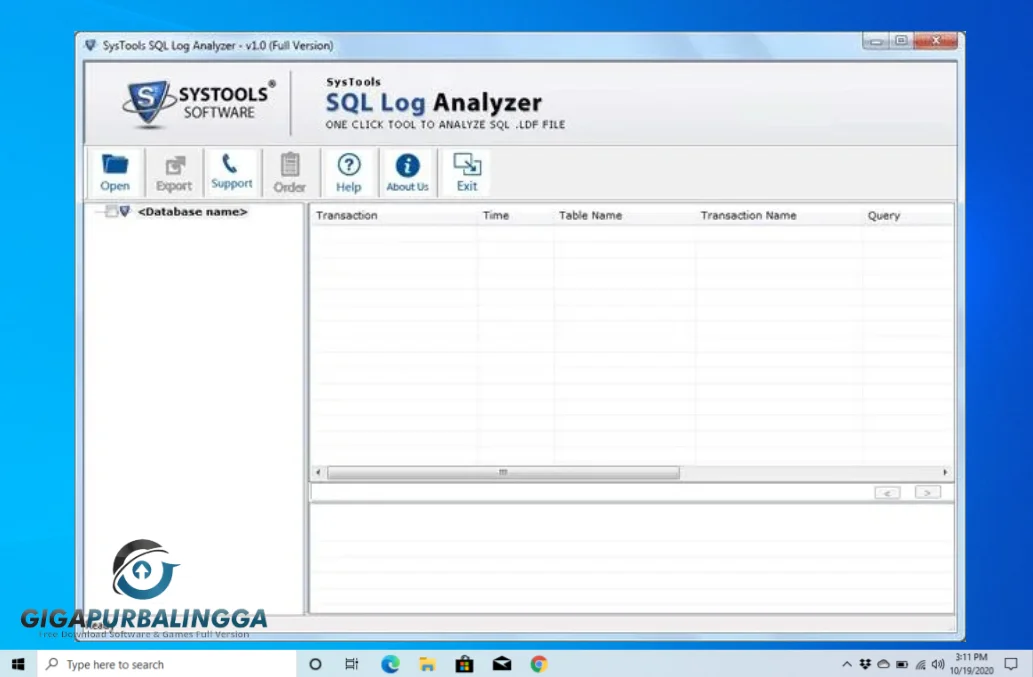The image size is (1033, 677).
Task: Open the notification center icon
Action: coord(1011,664)
